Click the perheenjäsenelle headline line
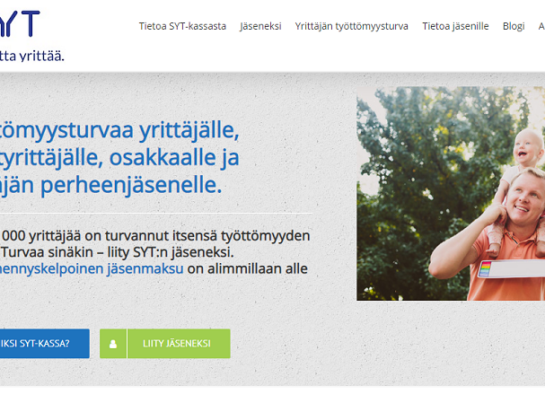The image size is (545, 412). point(111,185)
